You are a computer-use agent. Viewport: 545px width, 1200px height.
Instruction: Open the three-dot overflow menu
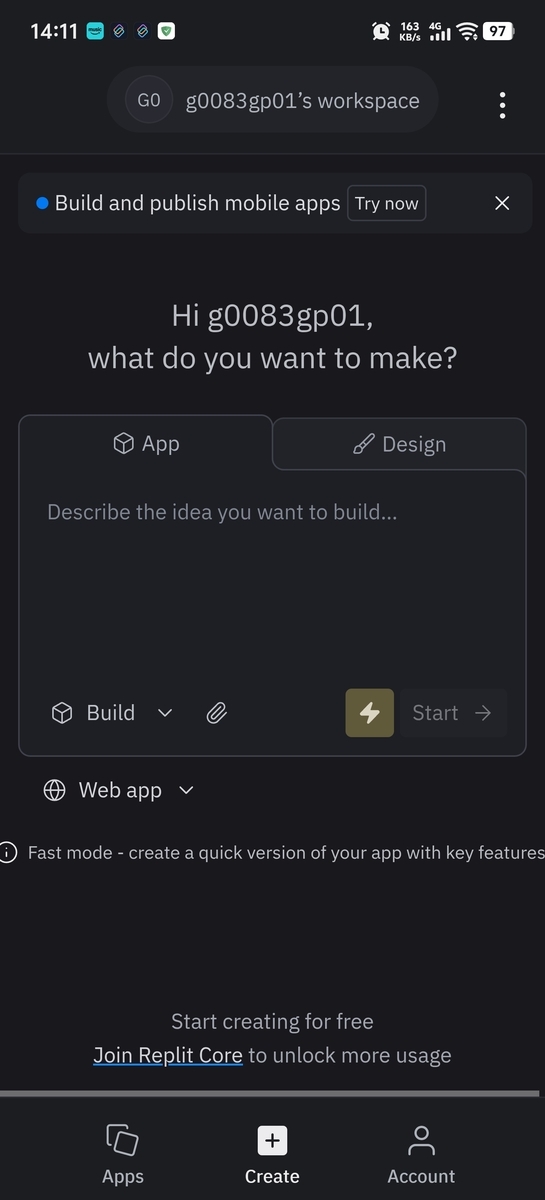pos(502,104)
